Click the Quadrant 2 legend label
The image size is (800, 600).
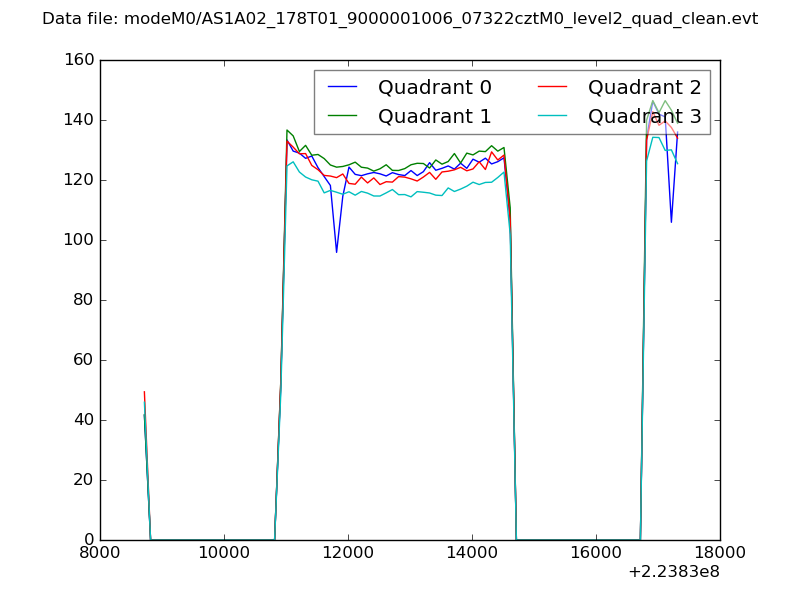click(x=644, y=87)
